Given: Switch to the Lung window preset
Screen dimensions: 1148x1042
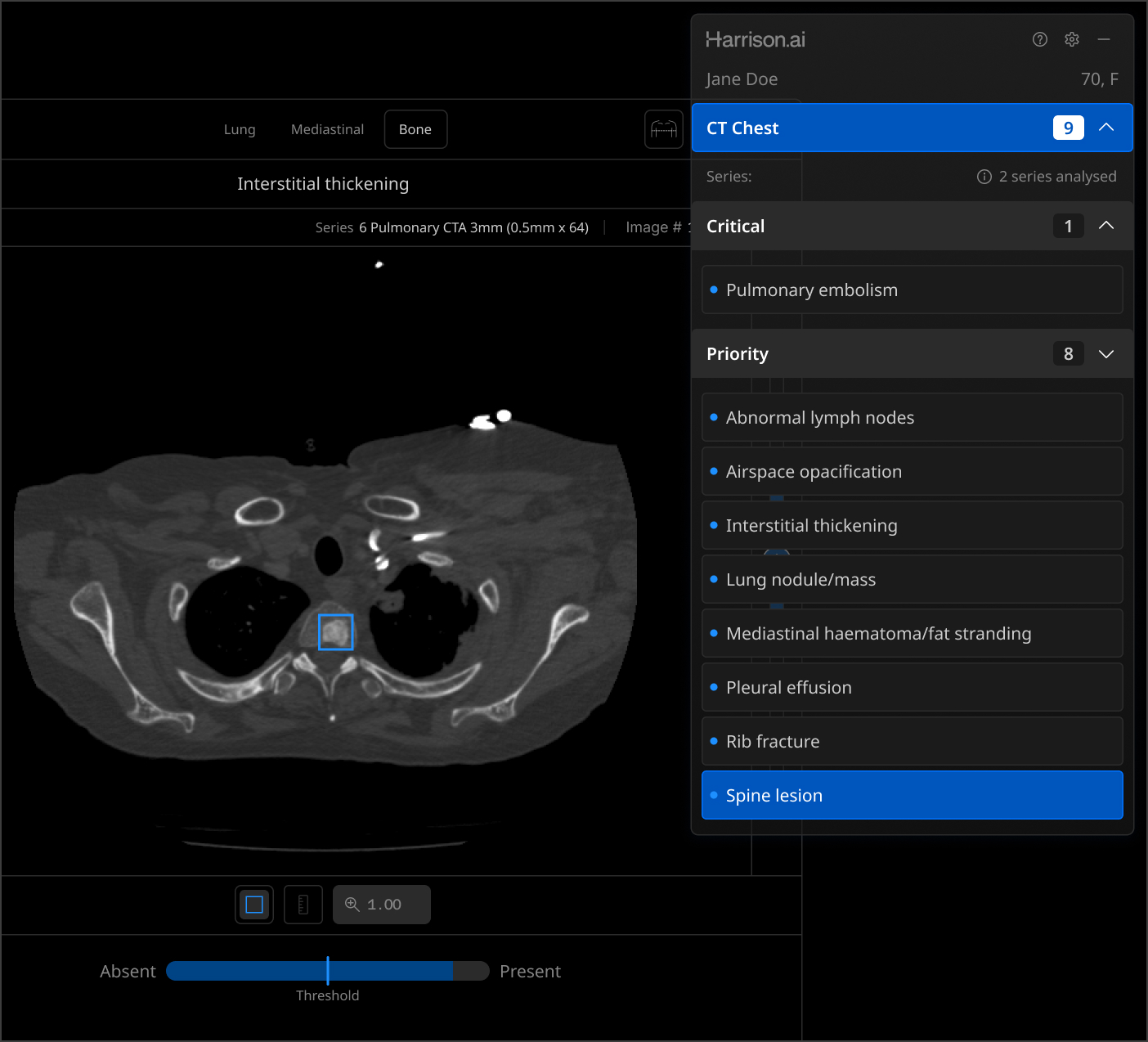Looking at the screenshot, I should click(240, 129).
